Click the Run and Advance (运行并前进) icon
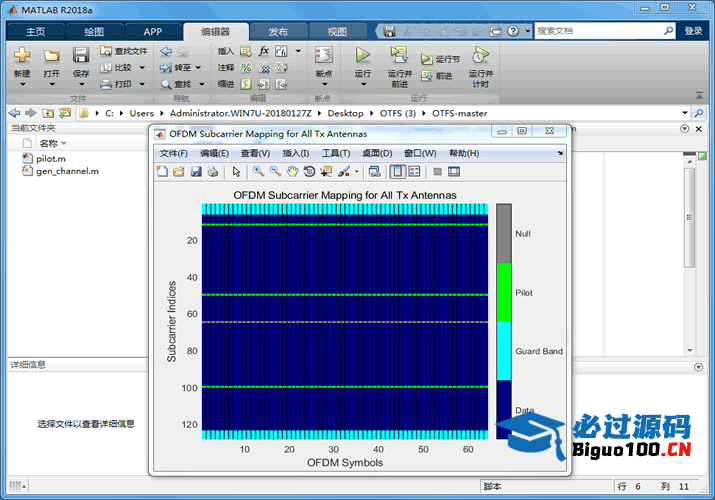This screenshot has width=715, height=500. point(399,55)
